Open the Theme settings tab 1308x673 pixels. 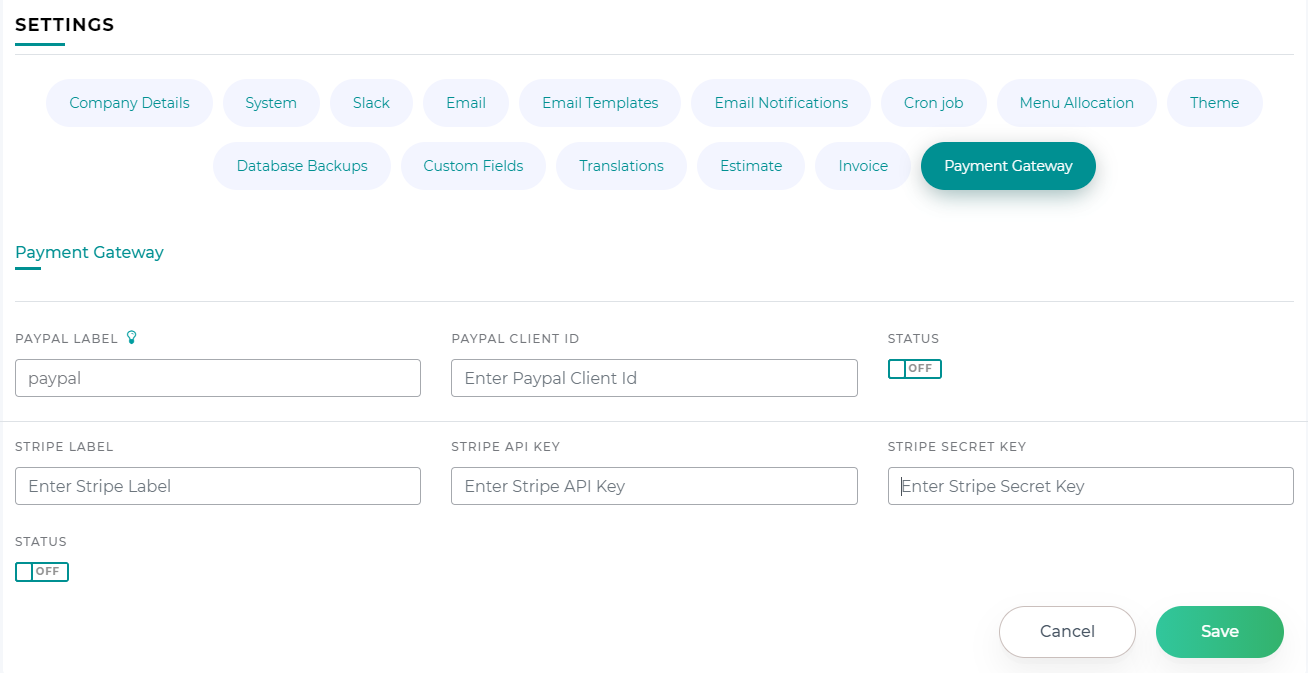[x=1214, y=103]
